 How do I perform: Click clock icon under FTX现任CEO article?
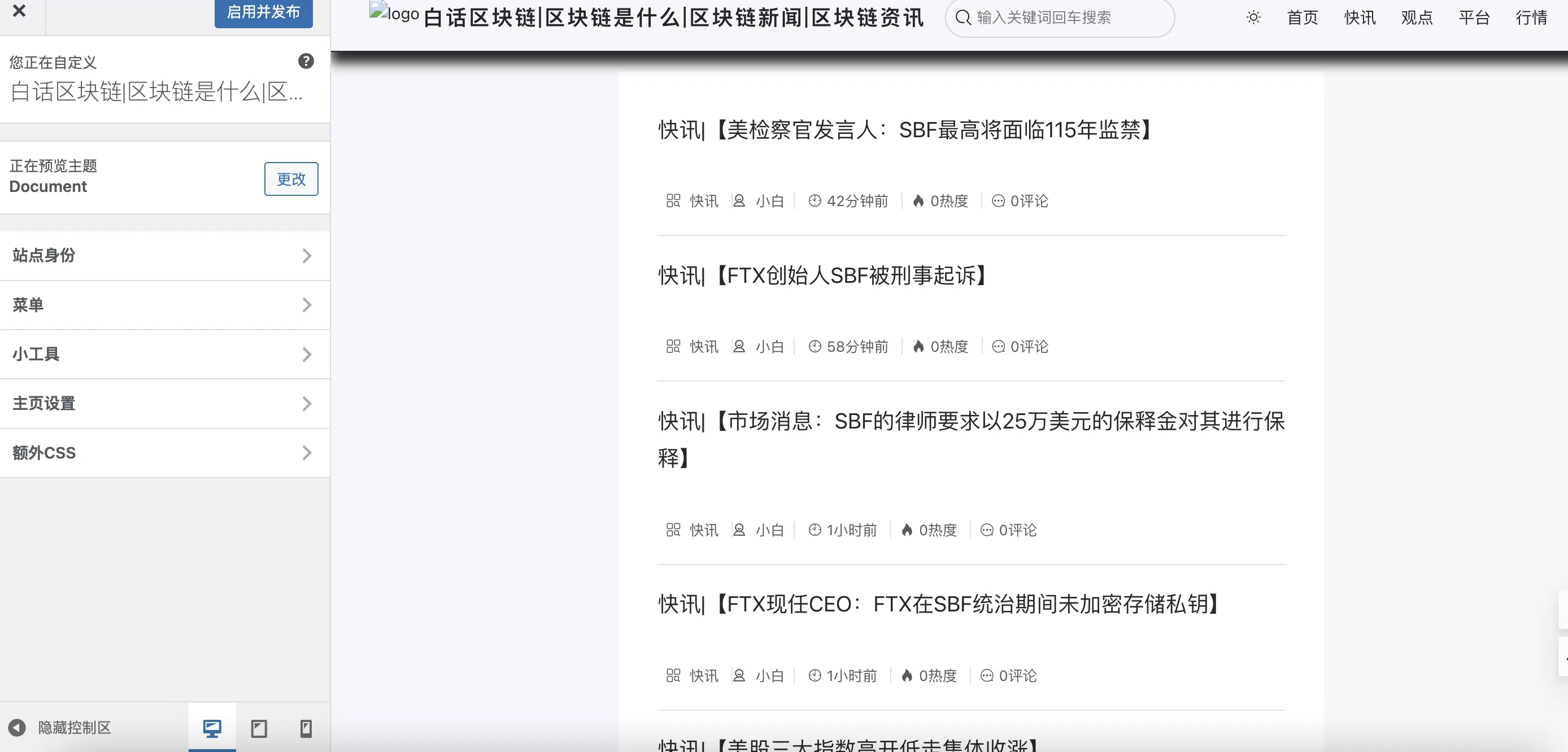[x=815, y=675]
